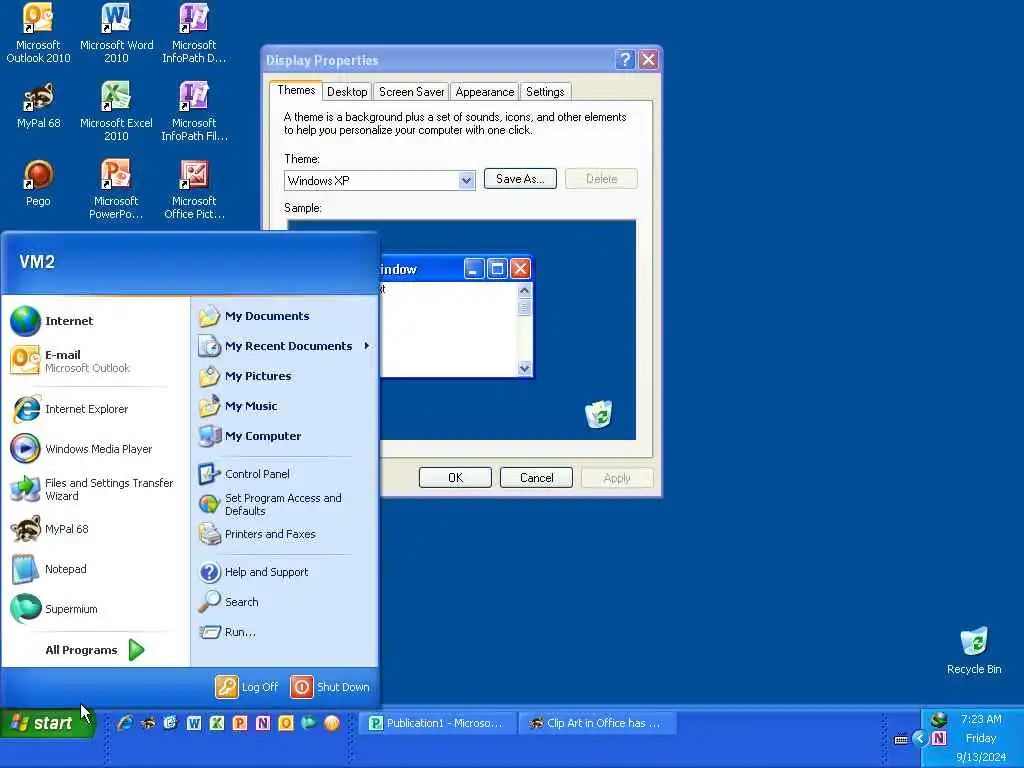Click OK in Display Properties
This screenshot has width=1024, height=768.
pyautogui.click(x=455, y=478)
